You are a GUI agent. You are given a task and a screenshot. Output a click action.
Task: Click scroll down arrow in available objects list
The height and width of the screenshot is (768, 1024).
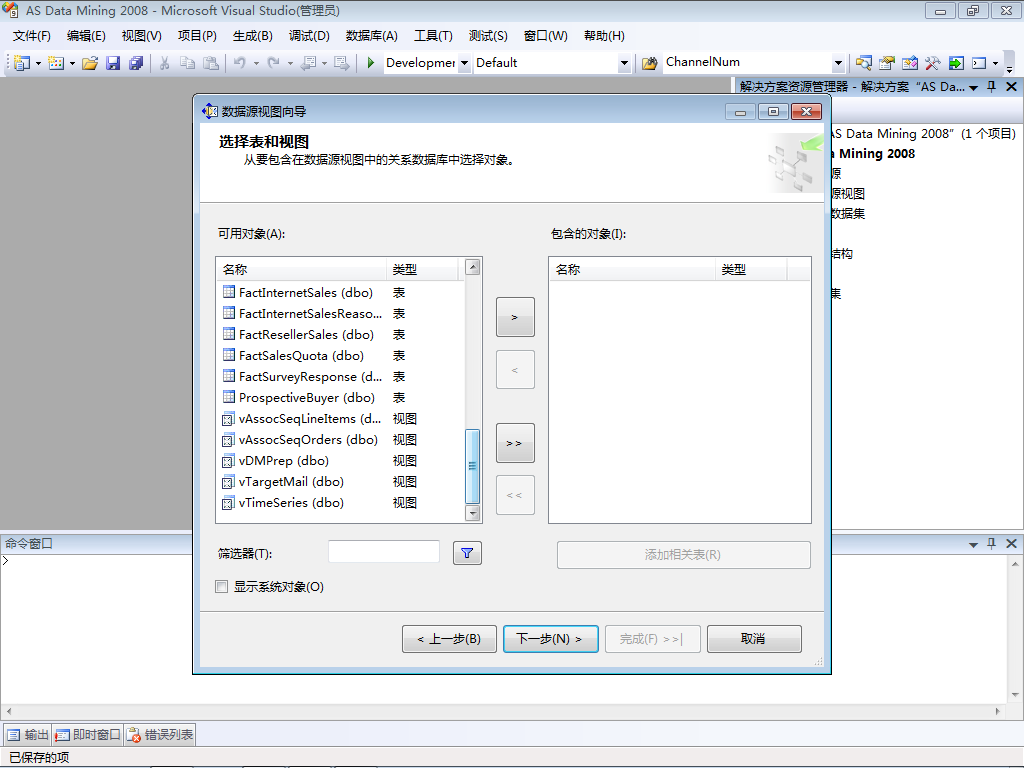click(x=472, y=513)
